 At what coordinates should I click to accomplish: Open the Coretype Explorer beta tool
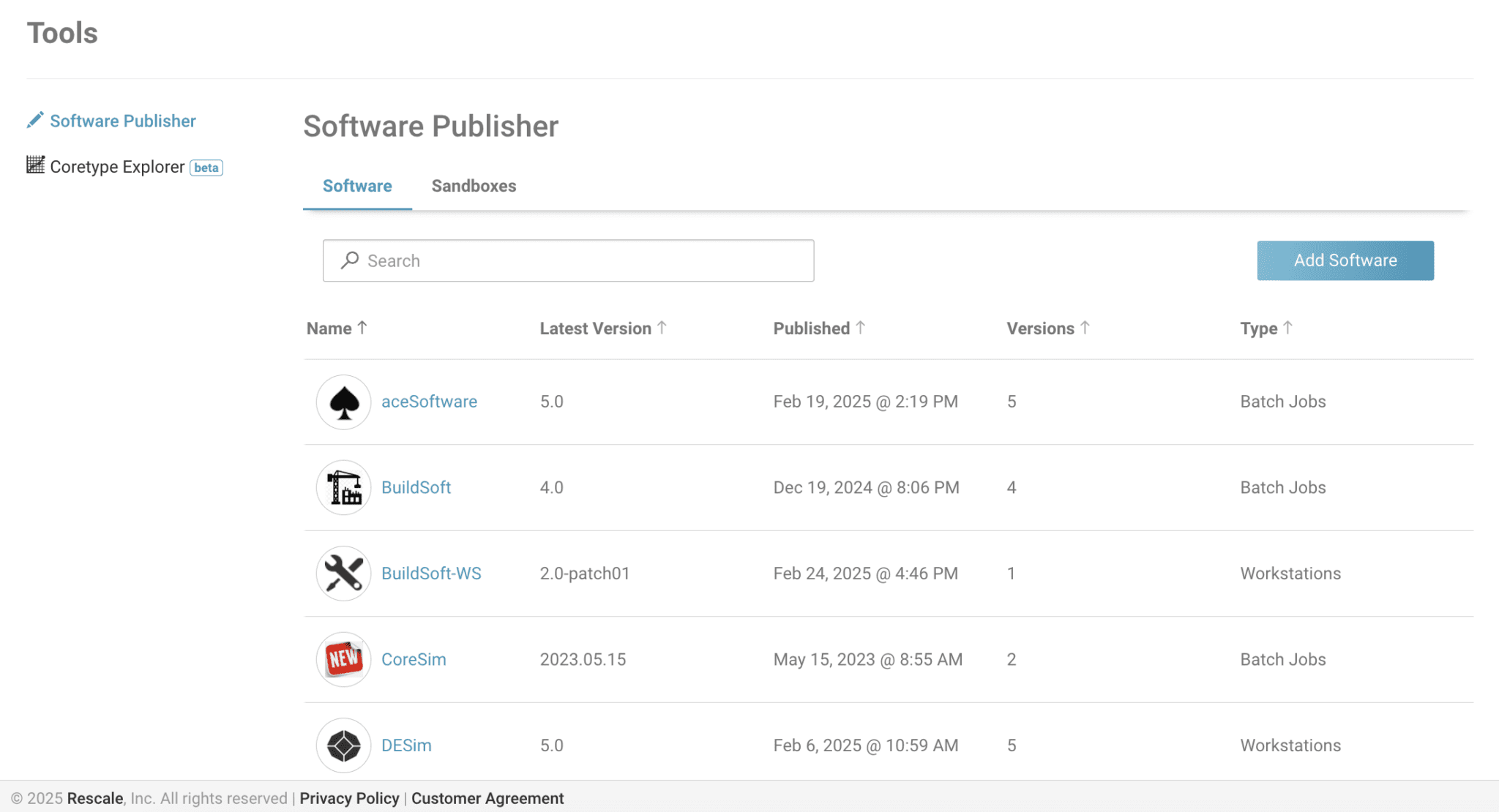(x=117, y=166)
